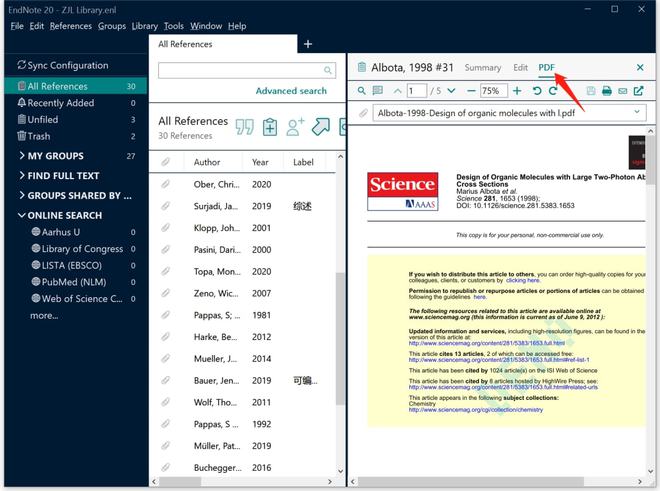The height and width of the screenshot is (491, 660).
Task: Email the PDF with the envelope icon
Action: click(623, 91)
